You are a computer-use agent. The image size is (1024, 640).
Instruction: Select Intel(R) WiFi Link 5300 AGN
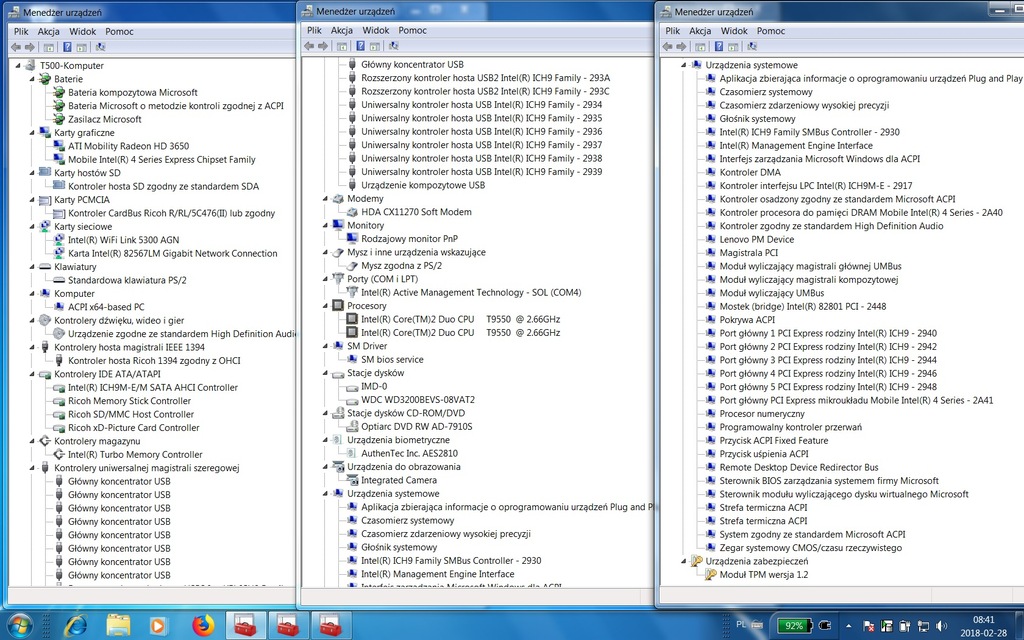click(123, 240)
